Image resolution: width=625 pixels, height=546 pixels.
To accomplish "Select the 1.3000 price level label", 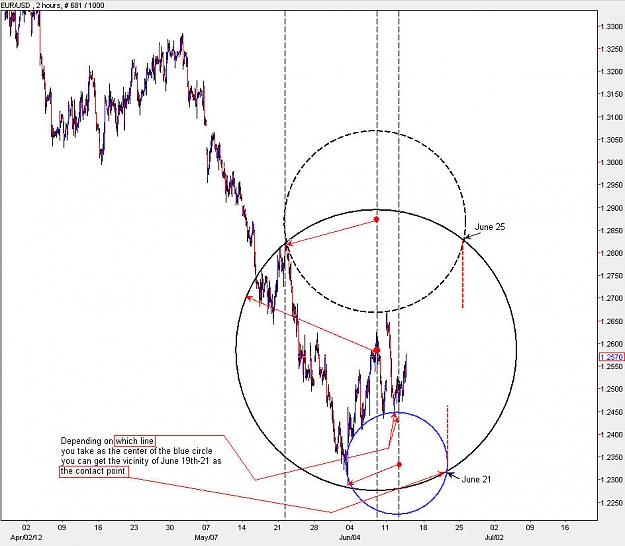I will [612, 163].
